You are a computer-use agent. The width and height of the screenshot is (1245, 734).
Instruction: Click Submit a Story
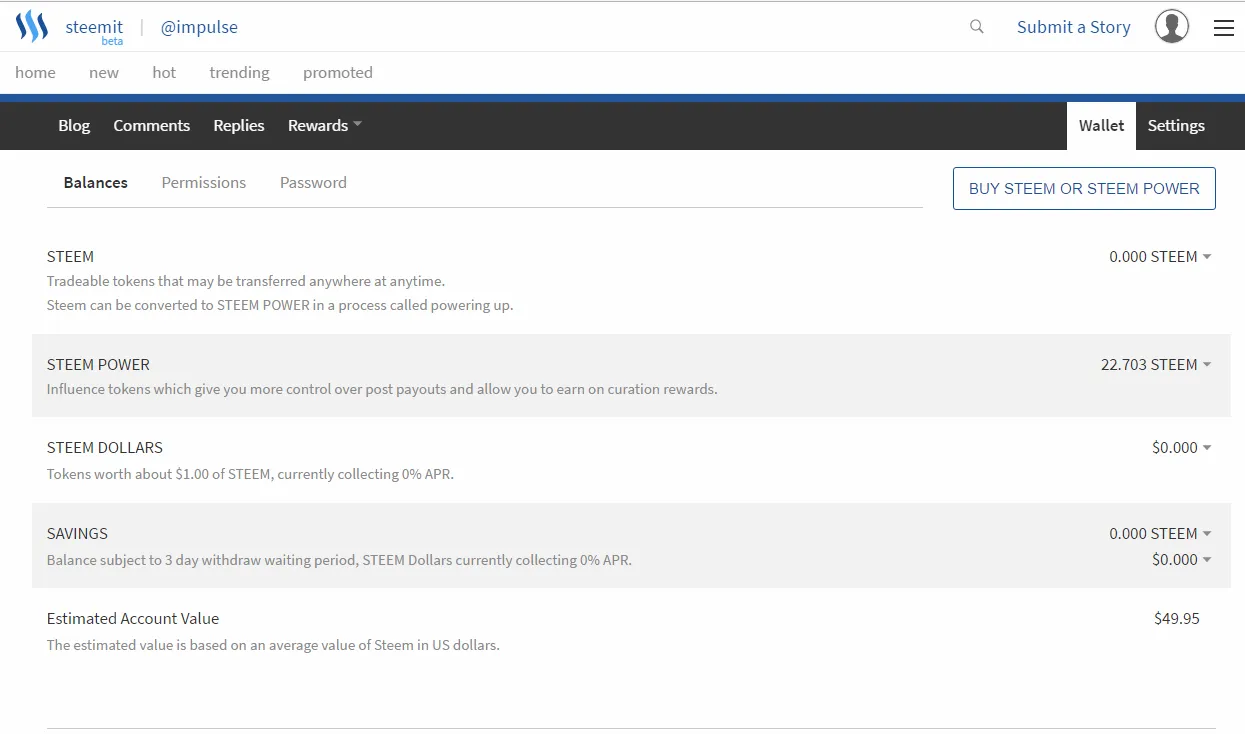(1074, 27)
